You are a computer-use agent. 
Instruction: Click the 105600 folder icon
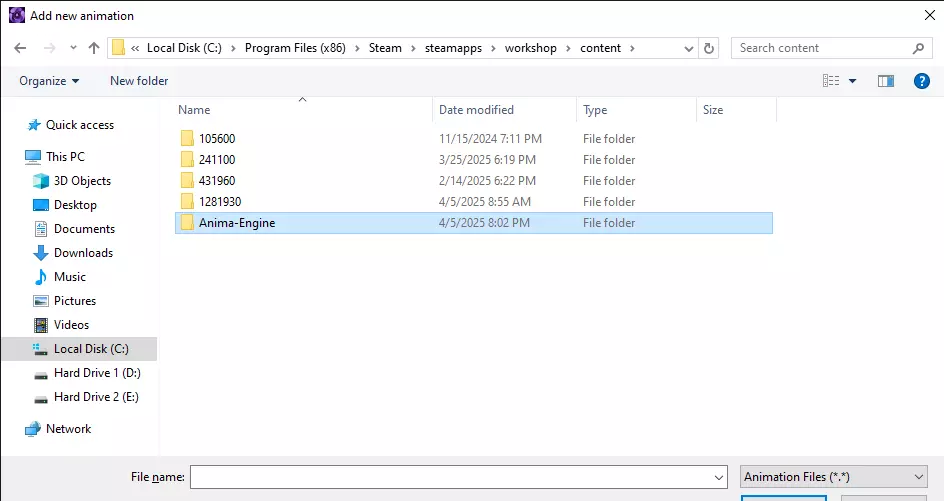[187, 138]
